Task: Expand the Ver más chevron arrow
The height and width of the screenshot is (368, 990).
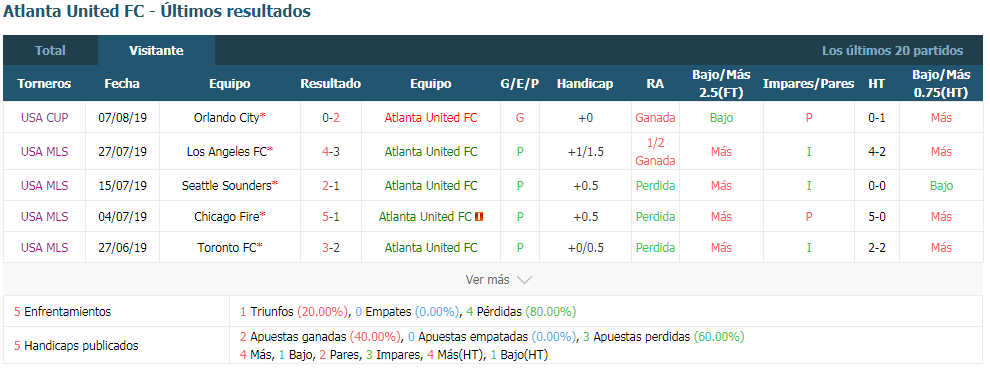Action: [x=524, y=280]
